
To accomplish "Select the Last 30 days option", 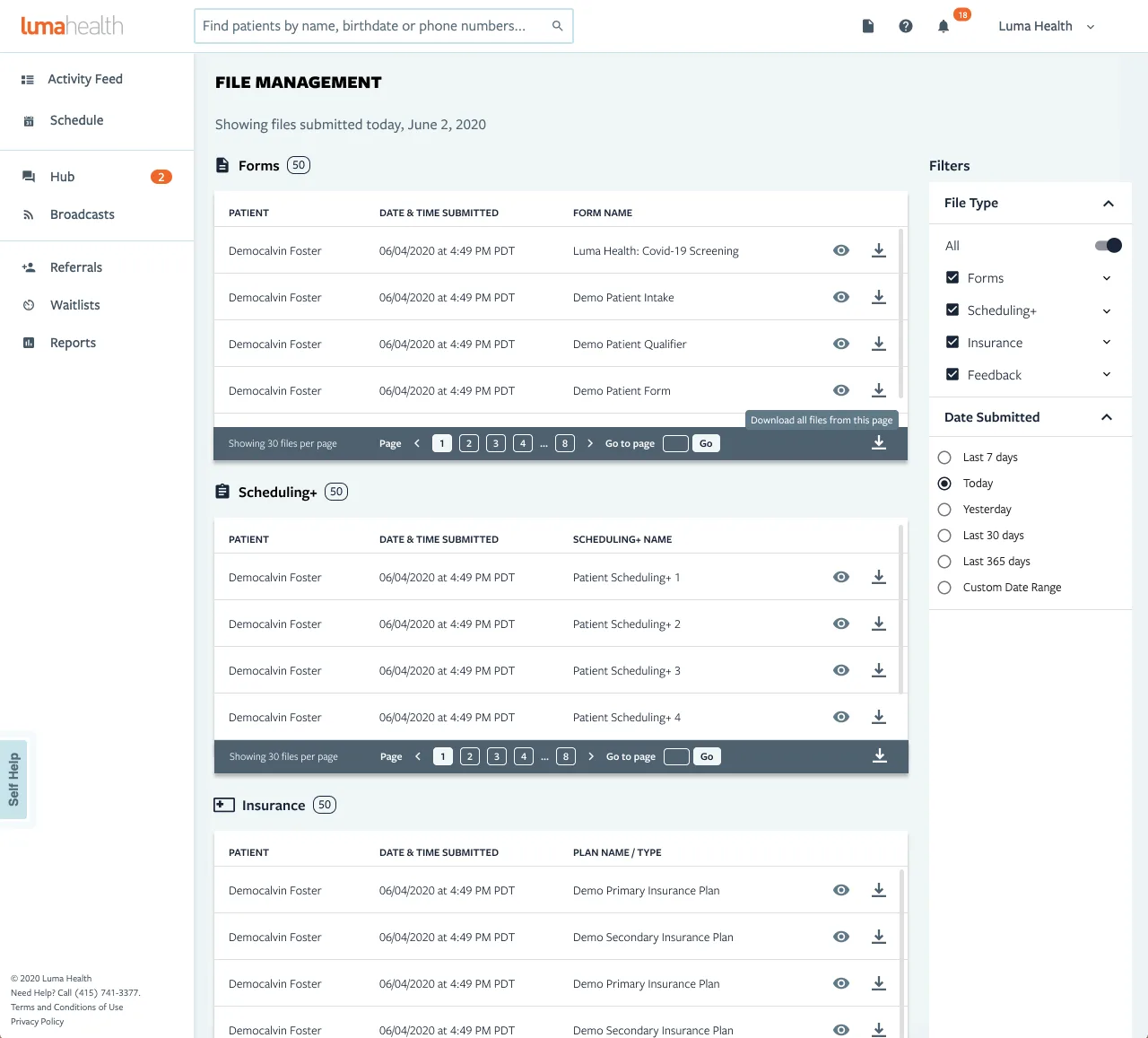I will coord(944,536).
